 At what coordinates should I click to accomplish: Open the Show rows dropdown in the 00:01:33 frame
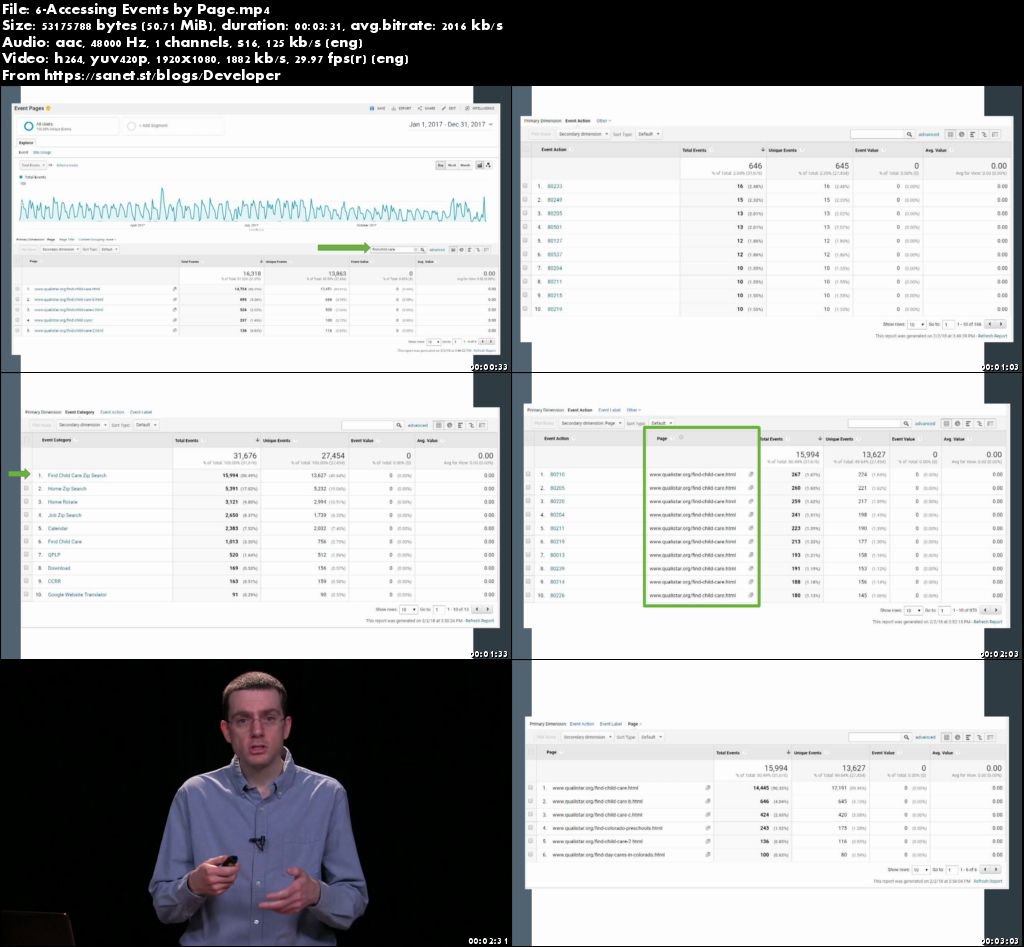point(408,609)
